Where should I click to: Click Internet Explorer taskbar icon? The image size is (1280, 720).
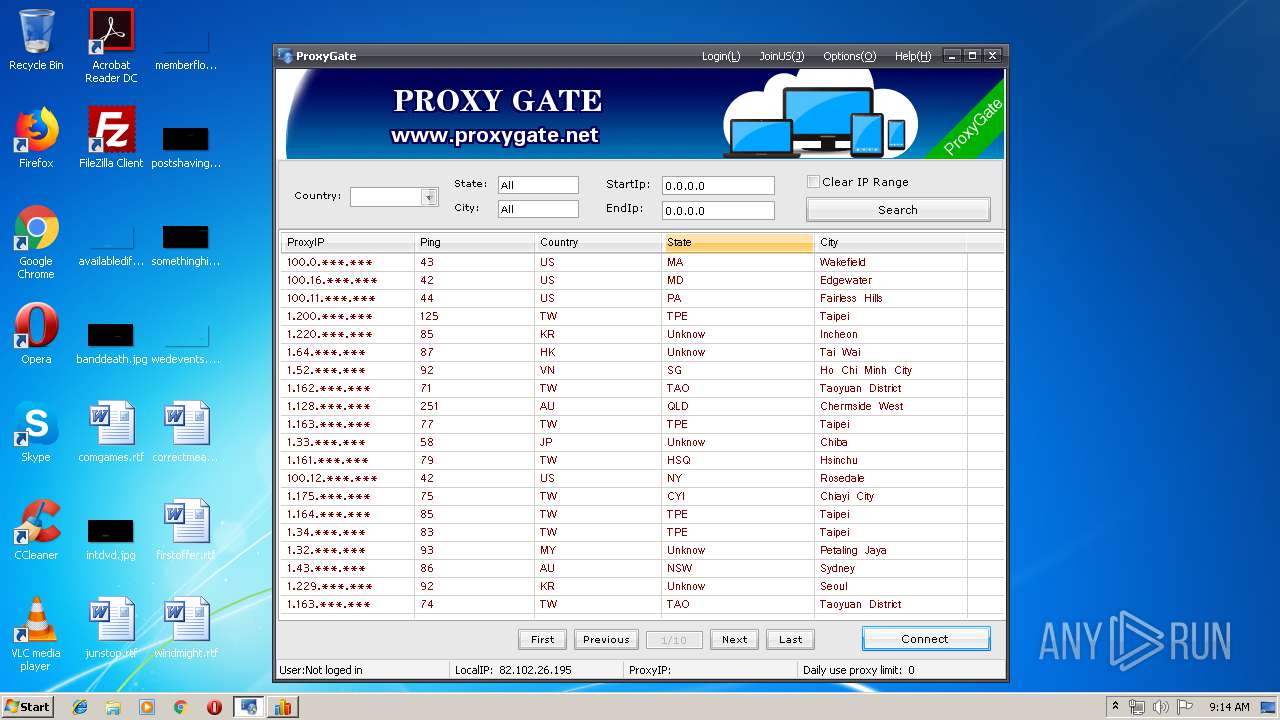pyautogui.click(x=80, y=707)
